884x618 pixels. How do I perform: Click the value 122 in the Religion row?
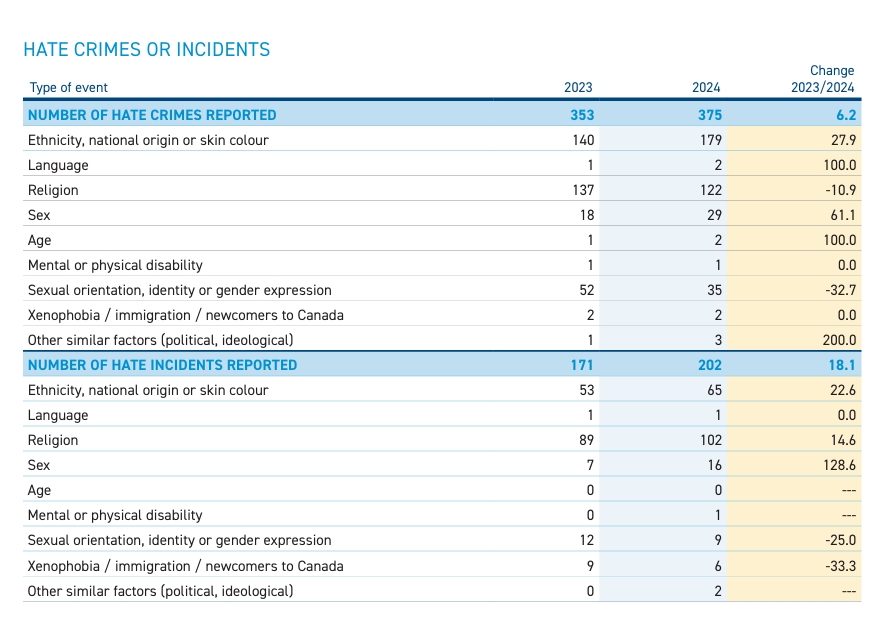(711, 190)
